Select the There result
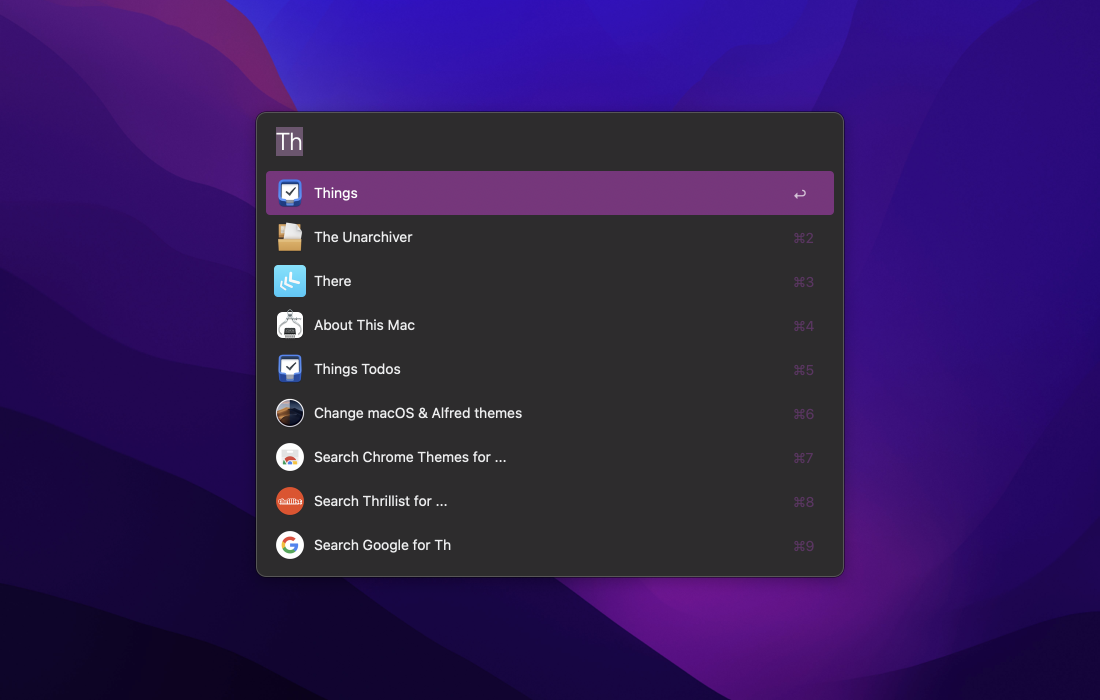The height and width of the screenshot is (700, 1100). 550,281
